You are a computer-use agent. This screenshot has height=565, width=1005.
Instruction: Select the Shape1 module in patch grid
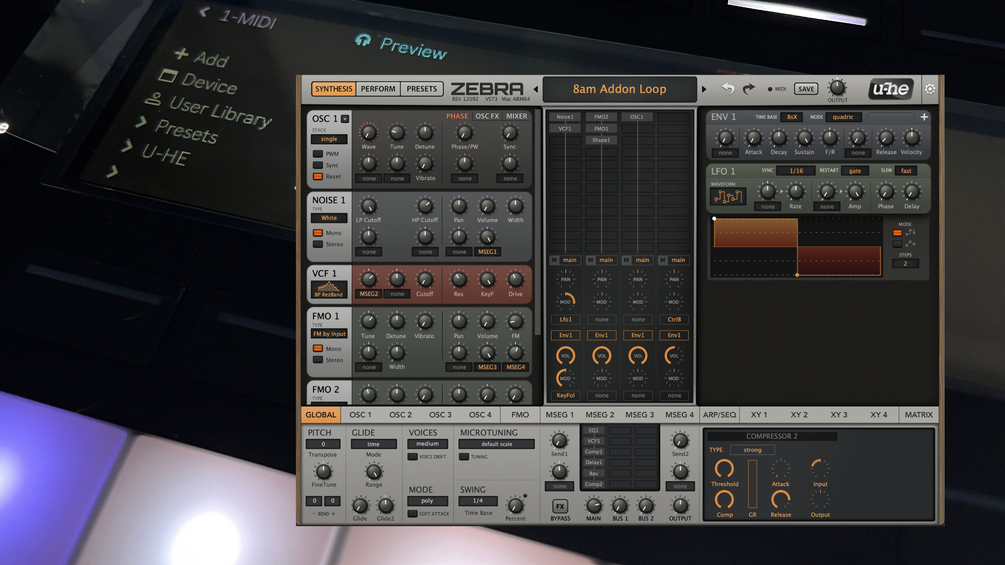(601, 140)
